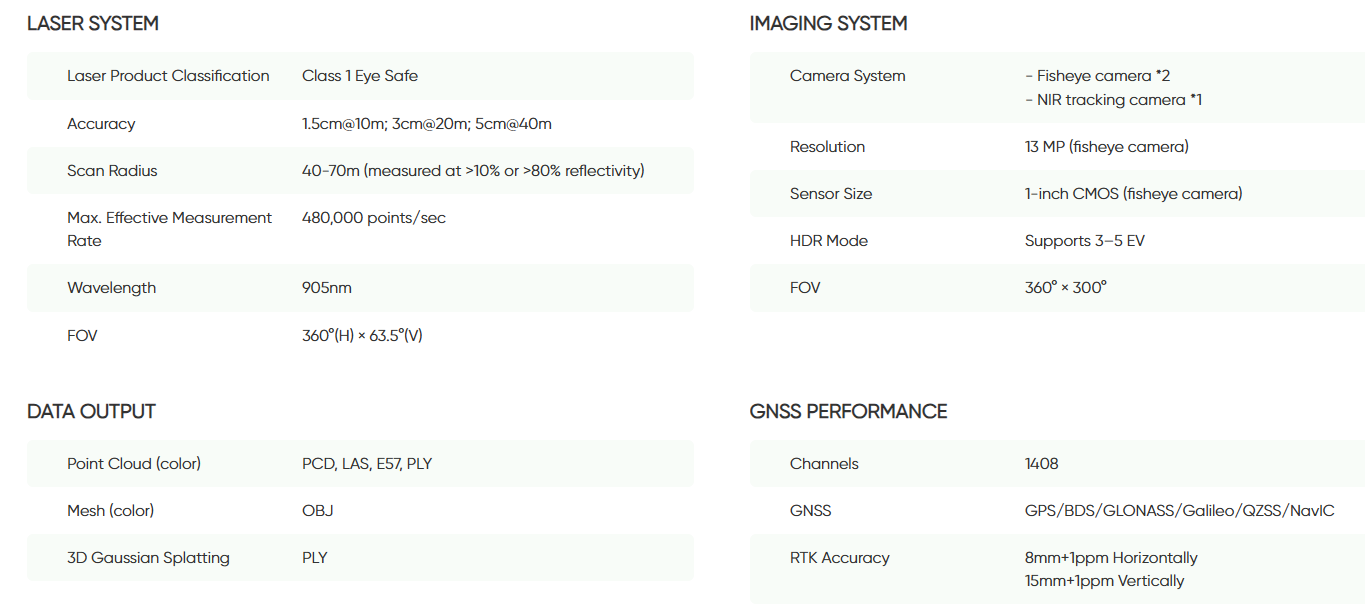Screen dimensions: 1365x609
Task: Select the 3D Gaussian Splatting row
Action: tap(360, 558)
